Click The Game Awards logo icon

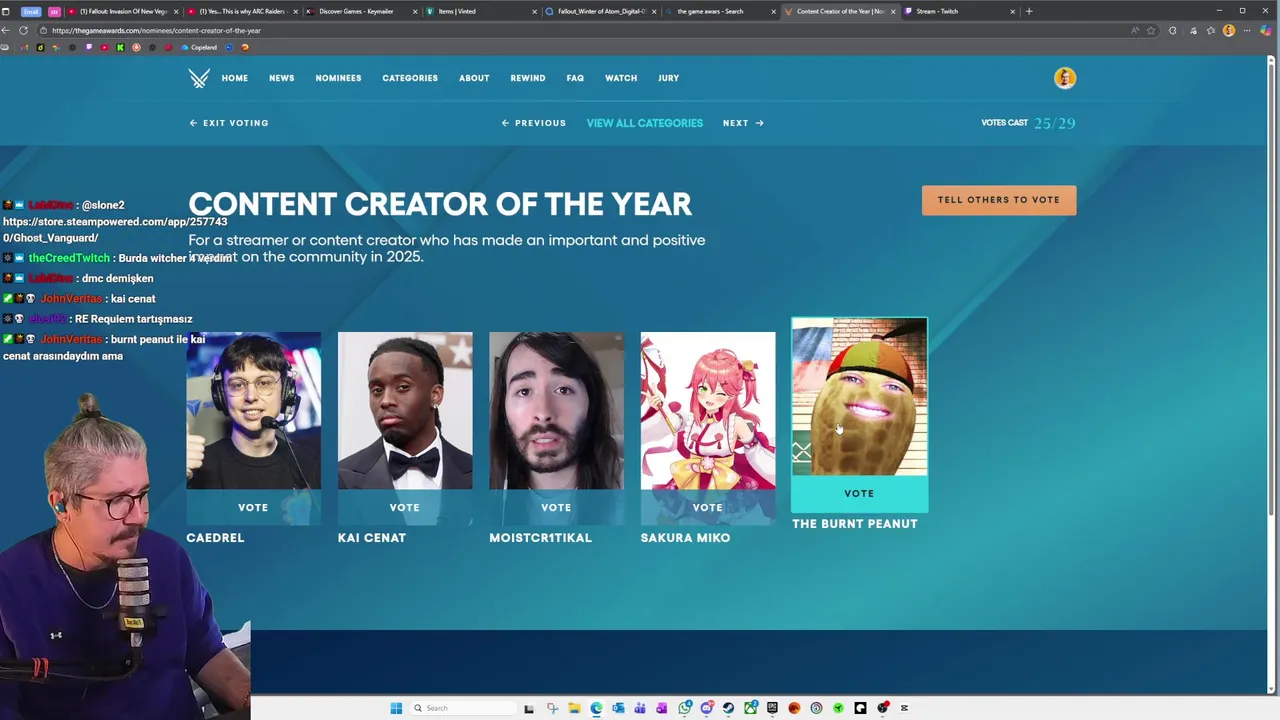click(x=199, y=78)
